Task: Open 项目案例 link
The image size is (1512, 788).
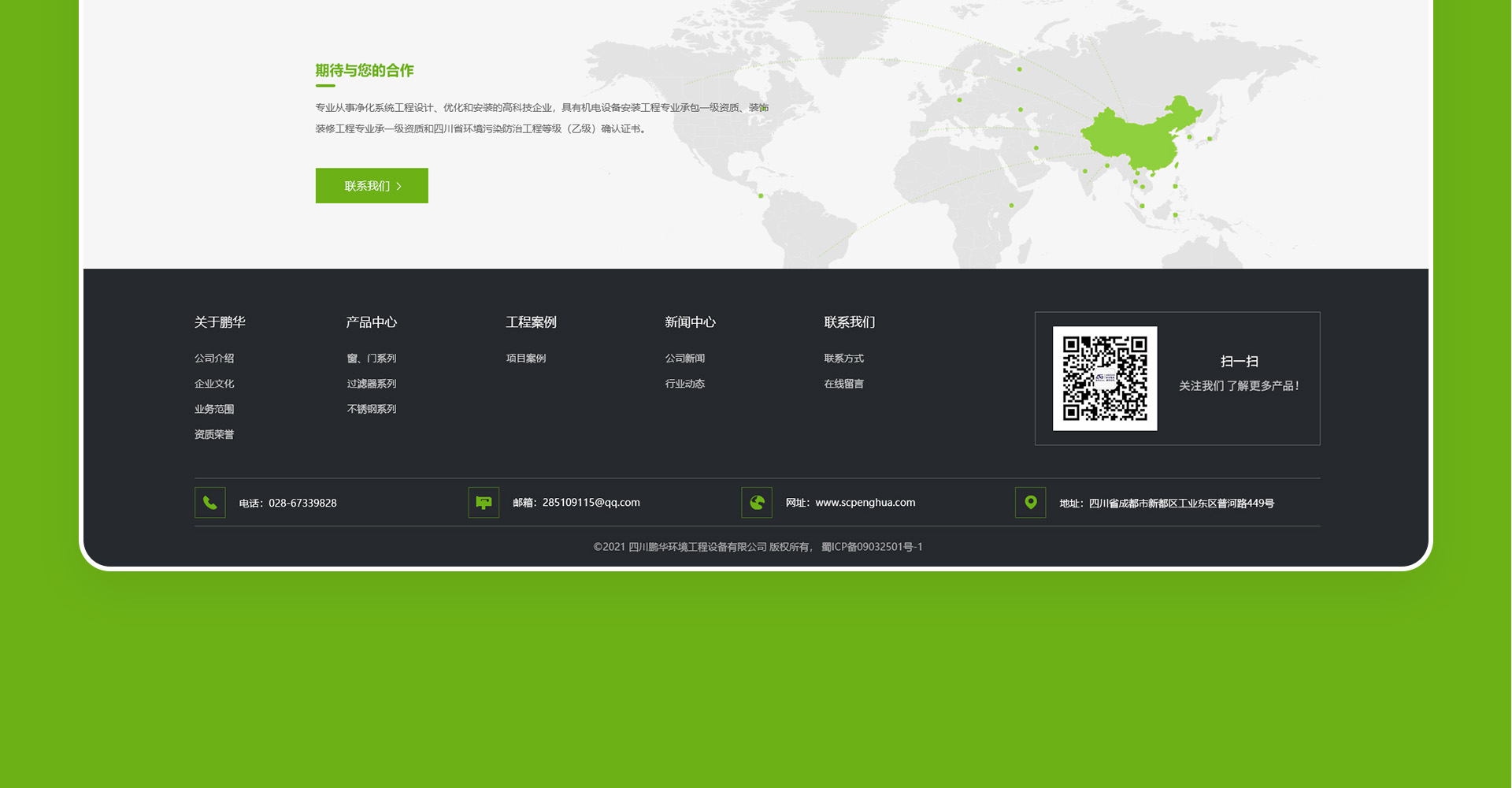Action: pyautogui.click(x=526, y=359)
